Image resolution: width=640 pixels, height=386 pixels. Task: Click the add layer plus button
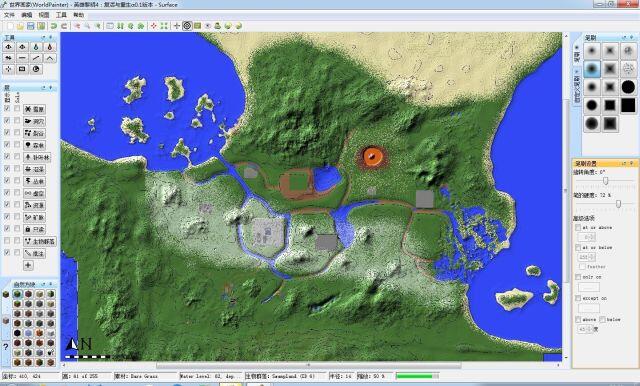coord(28,265)
